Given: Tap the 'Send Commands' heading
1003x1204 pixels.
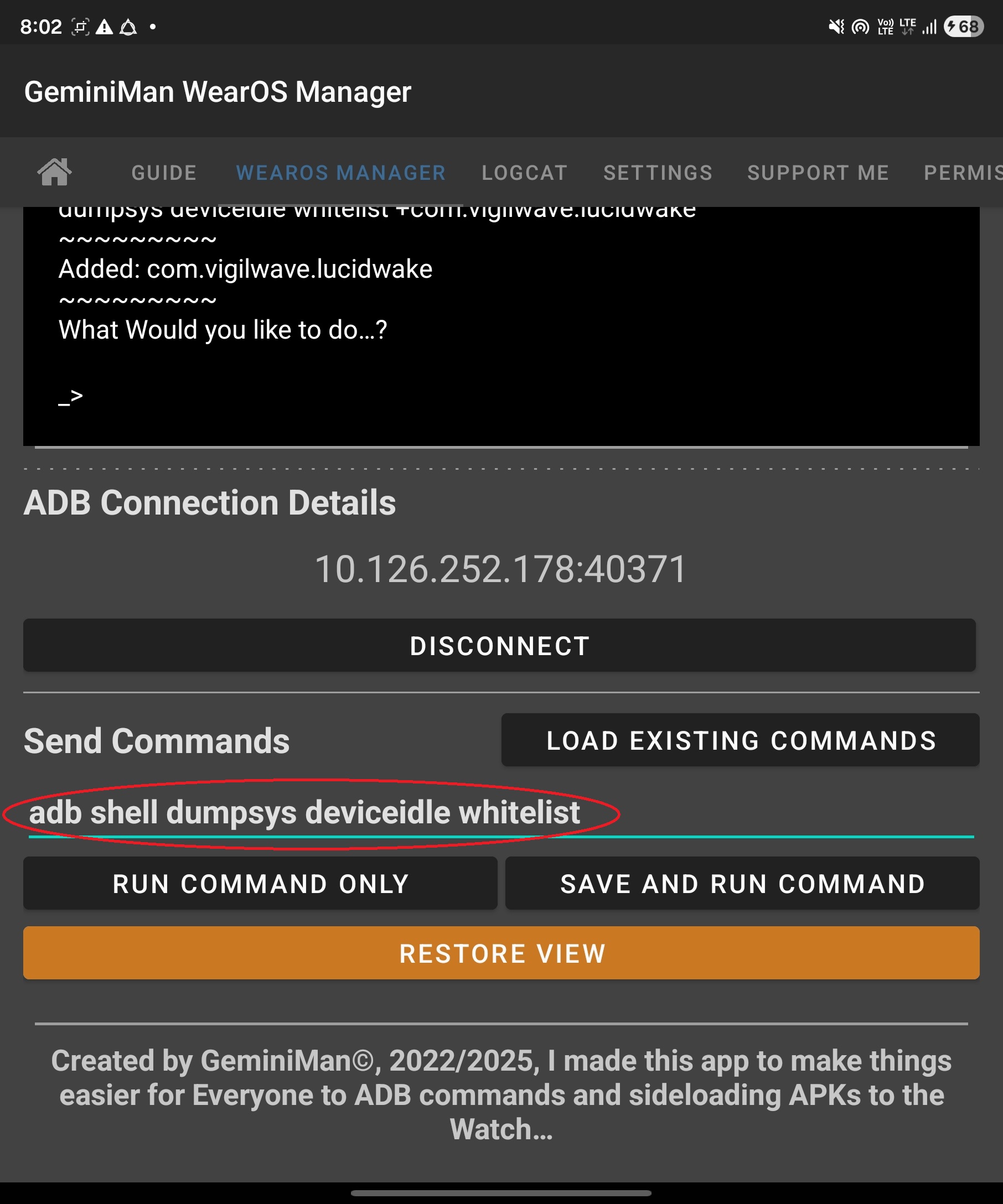Looking at the screenshot, I should coord(157,741).
